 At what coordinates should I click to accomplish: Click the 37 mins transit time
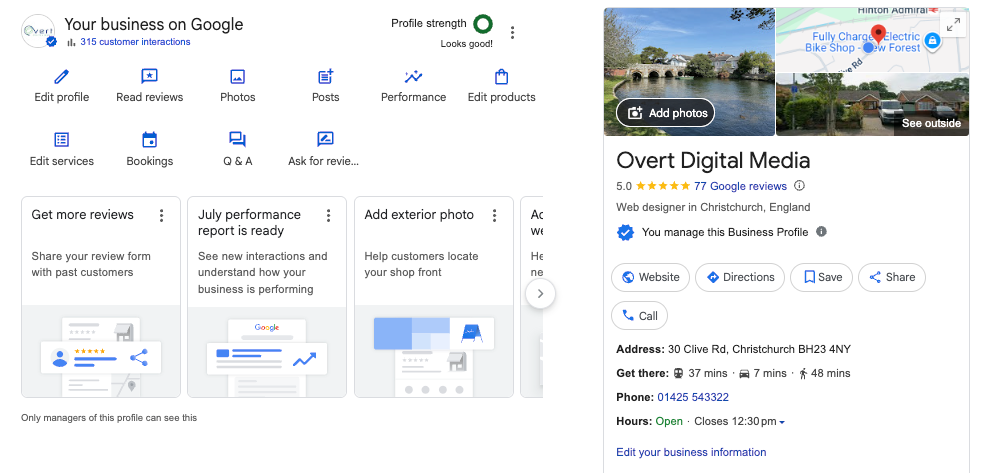(x=708, y=373)
